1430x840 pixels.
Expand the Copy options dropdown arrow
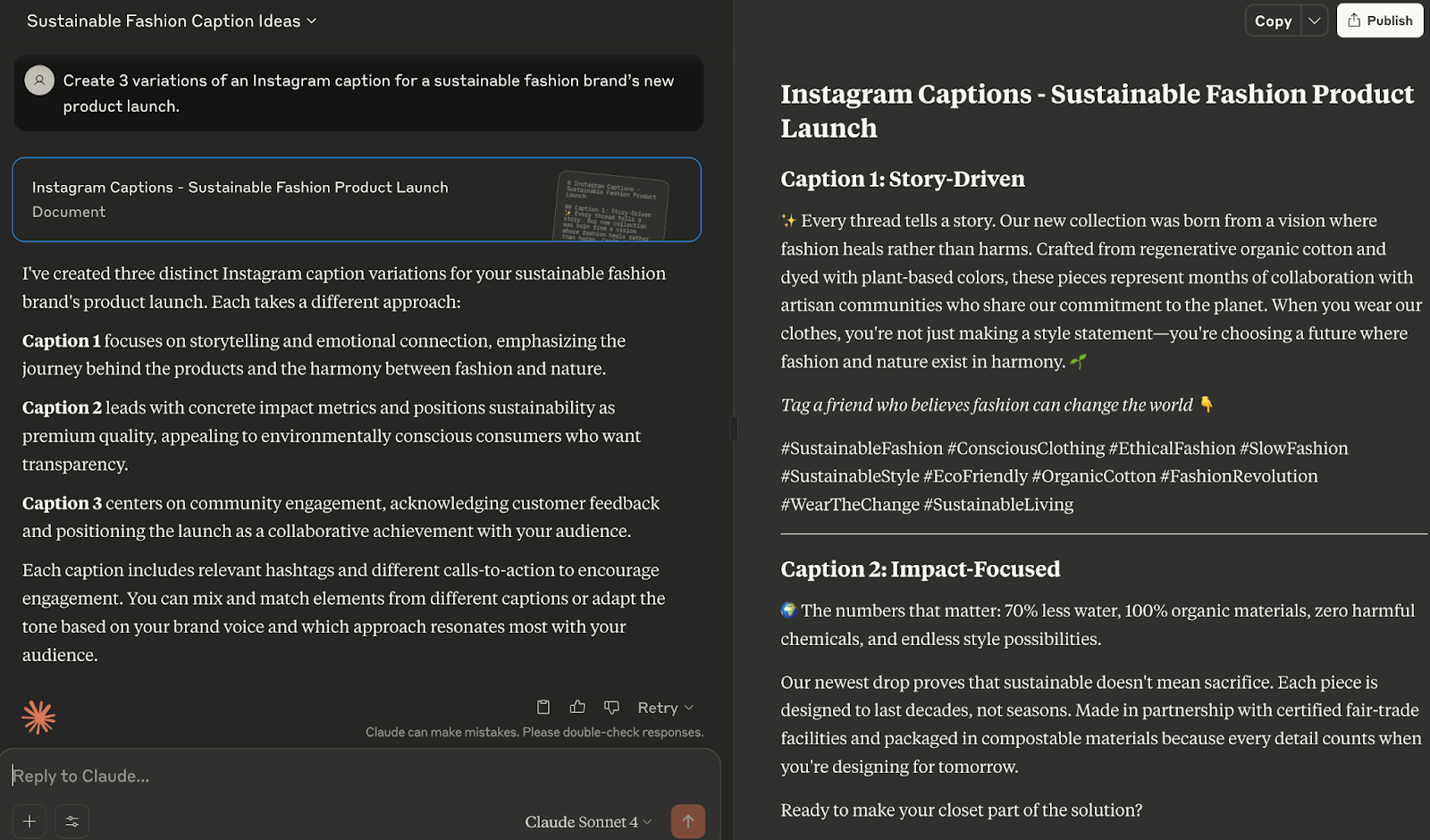[1315, 21]
